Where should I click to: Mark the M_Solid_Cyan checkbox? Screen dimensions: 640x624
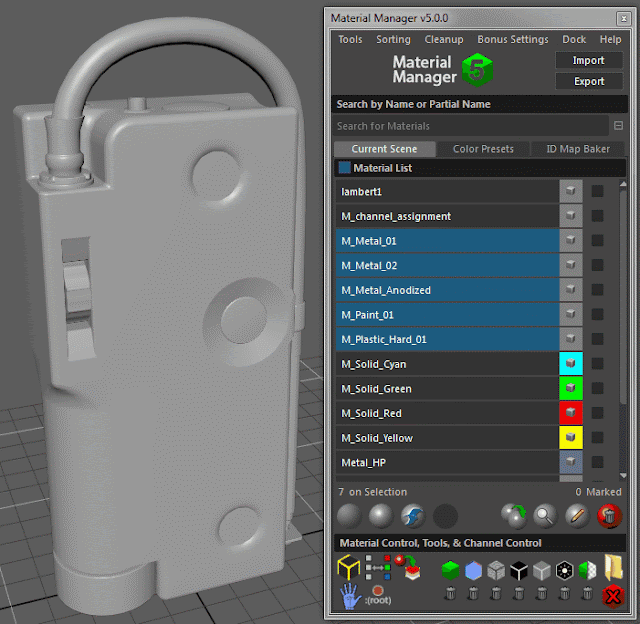pos(598,364)
